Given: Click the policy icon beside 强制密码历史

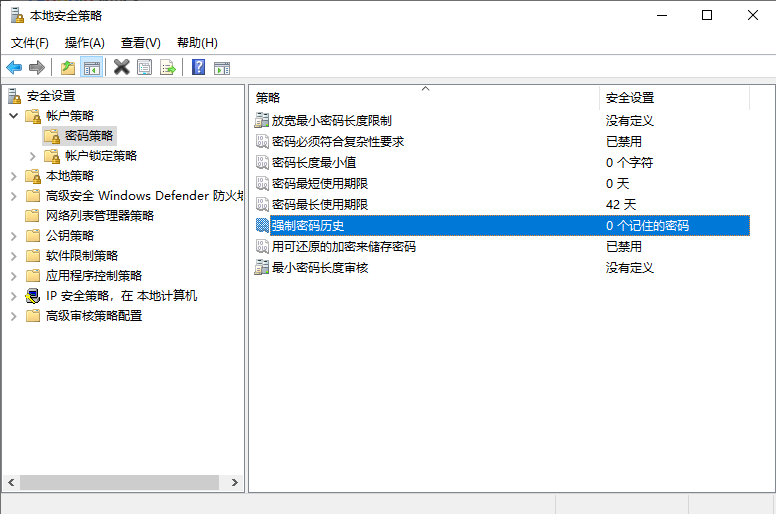Looking at the screenshot, I should click(262, 226).
